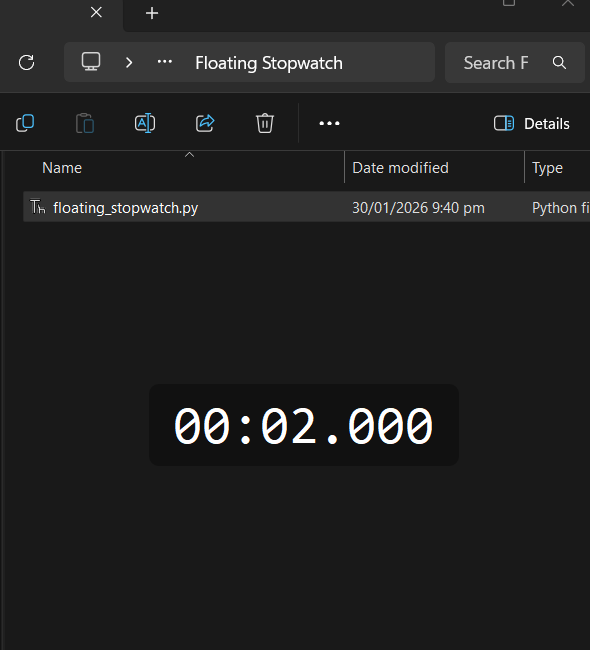Select the Floating Stopwatch breadcrumb
This screenshot has height=650, width=590.
[x=269, y=63]
